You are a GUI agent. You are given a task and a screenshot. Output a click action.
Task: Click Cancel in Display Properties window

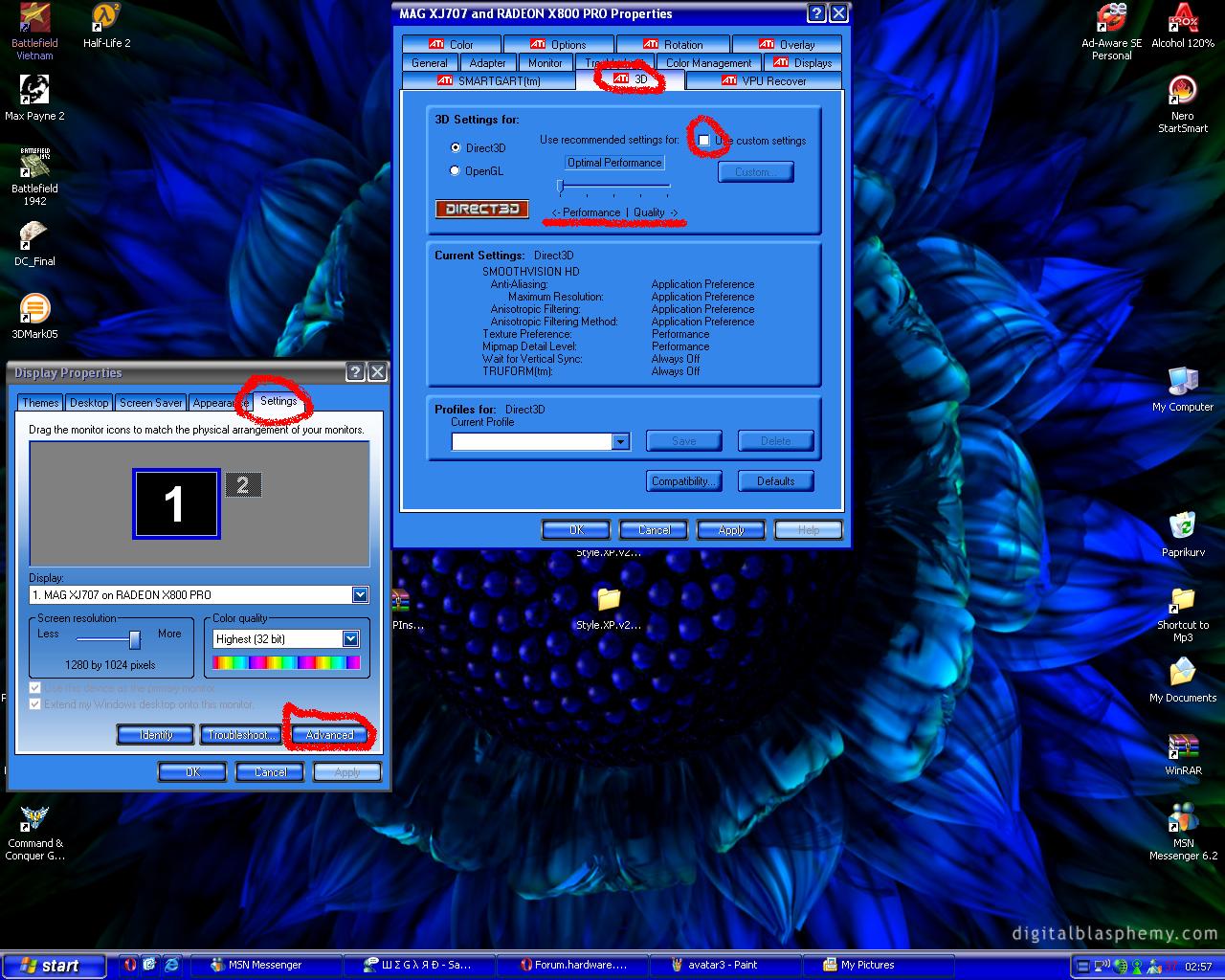click(270, 771)
